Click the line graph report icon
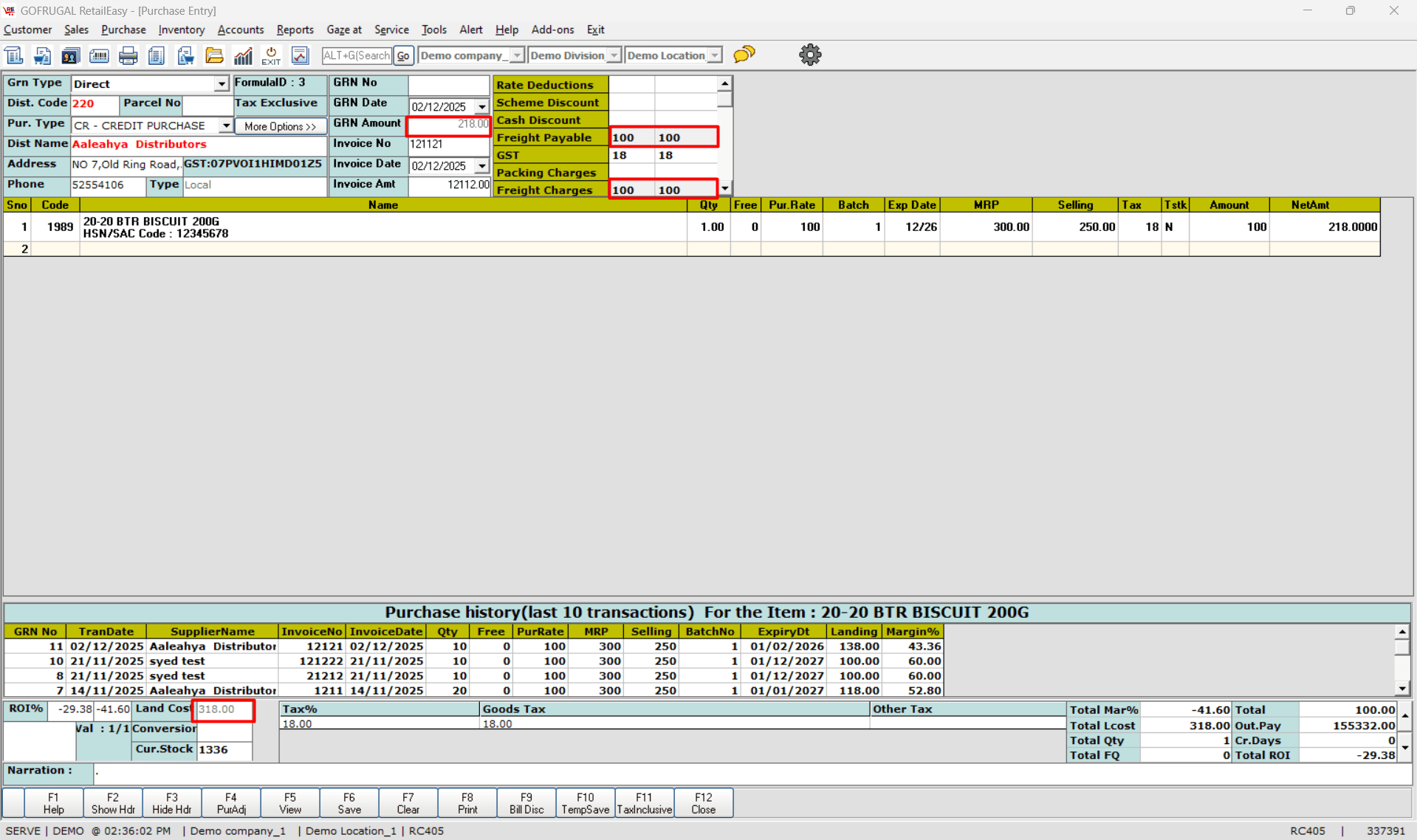1417x840 pixels. (300, 55)
